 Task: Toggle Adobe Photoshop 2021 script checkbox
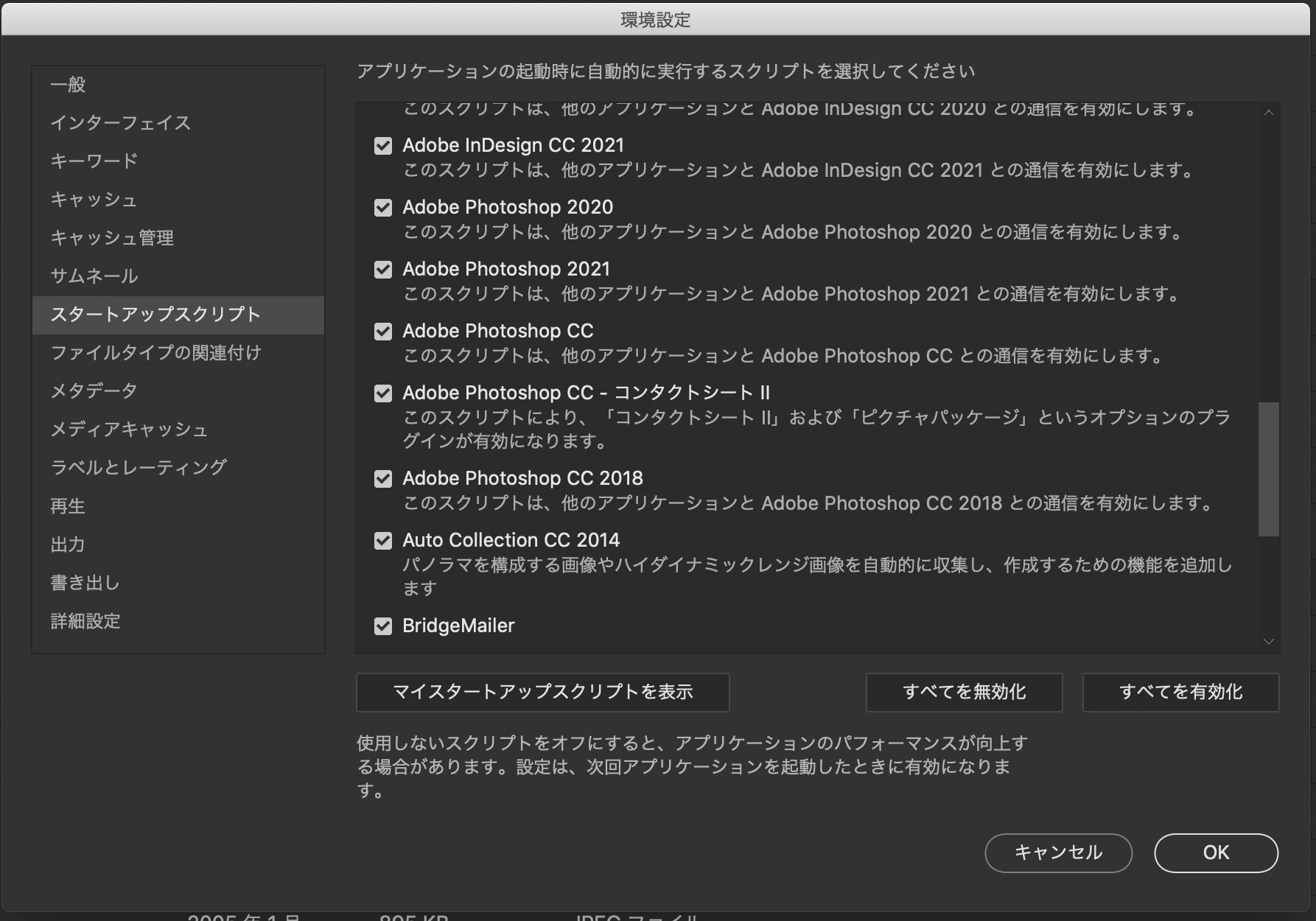coord(383,270)
